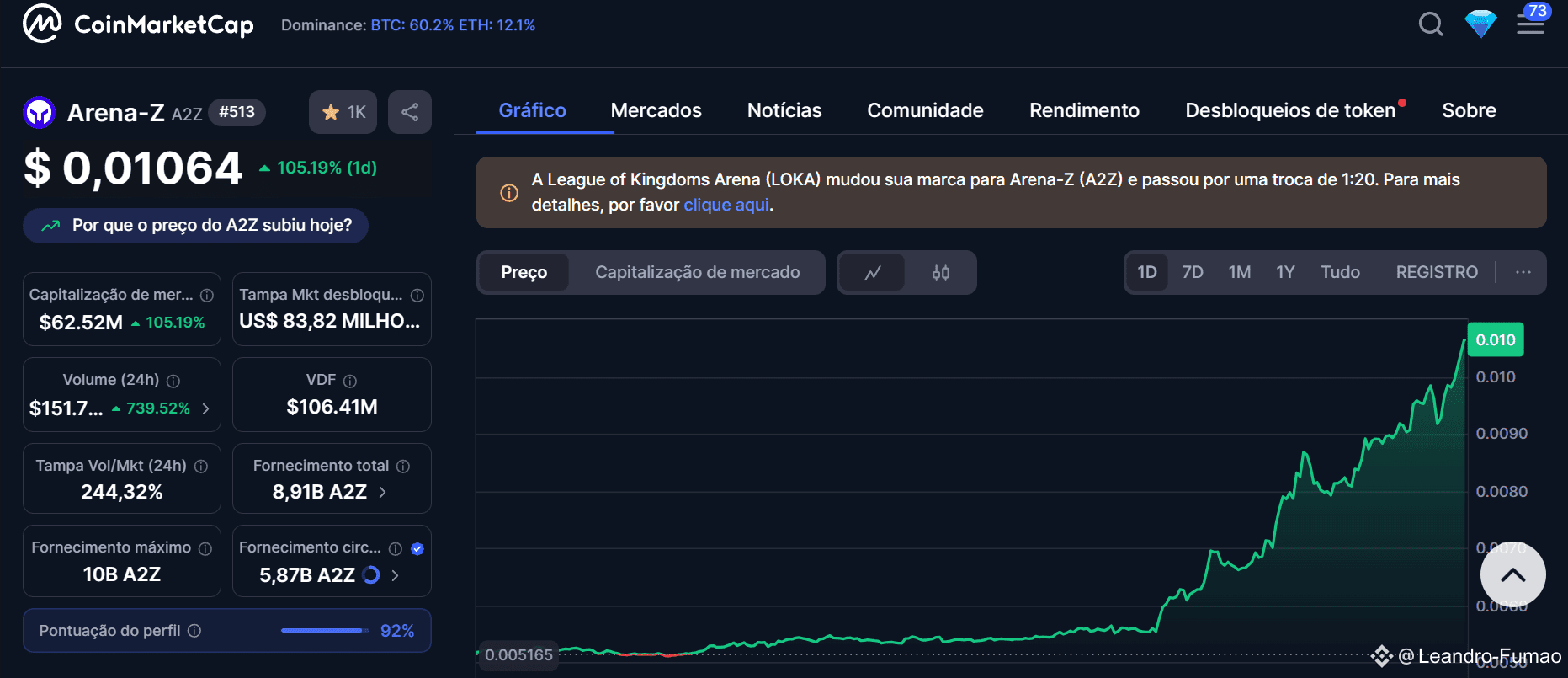
Task: Open the Sobre tab
Action: pyautogui.click(x=1470, y=110)
